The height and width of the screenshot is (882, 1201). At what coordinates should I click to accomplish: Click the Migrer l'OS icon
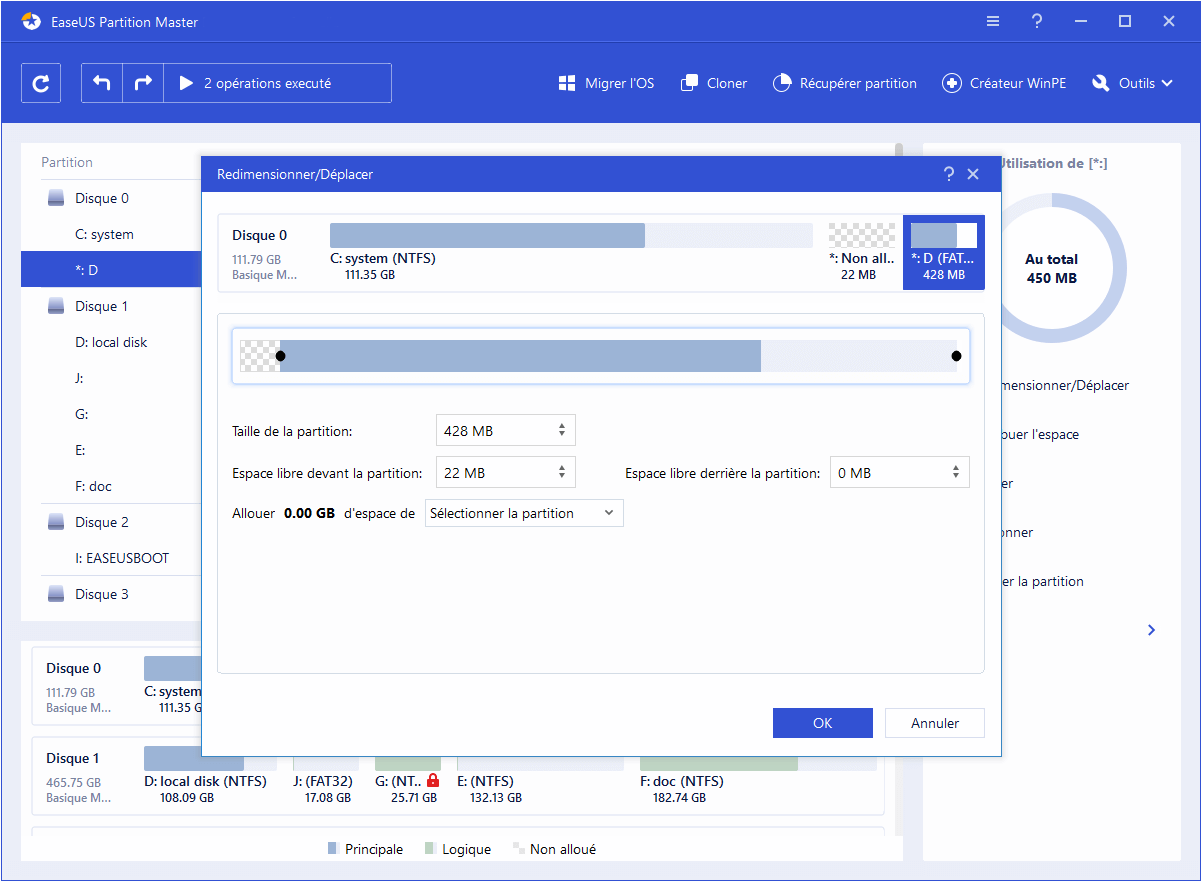point(568,83)
